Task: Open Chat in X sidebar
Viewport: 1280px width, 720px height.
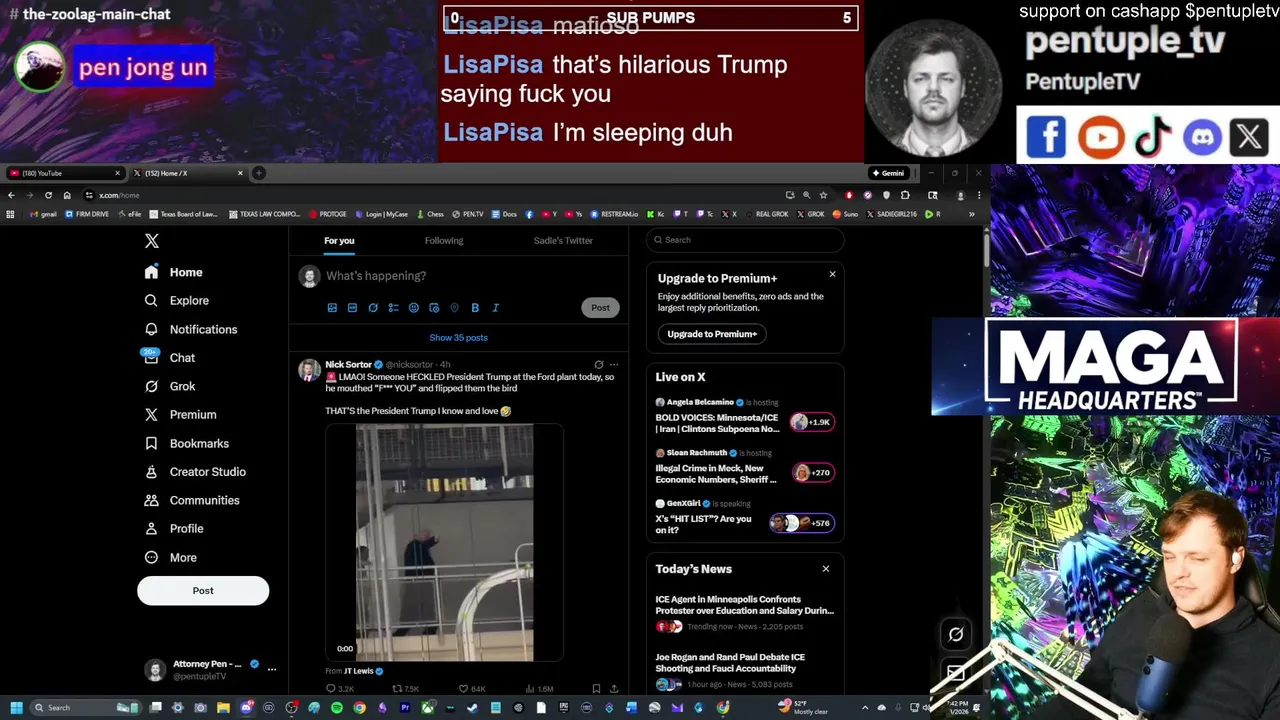Action: click(x=169, y=357)
